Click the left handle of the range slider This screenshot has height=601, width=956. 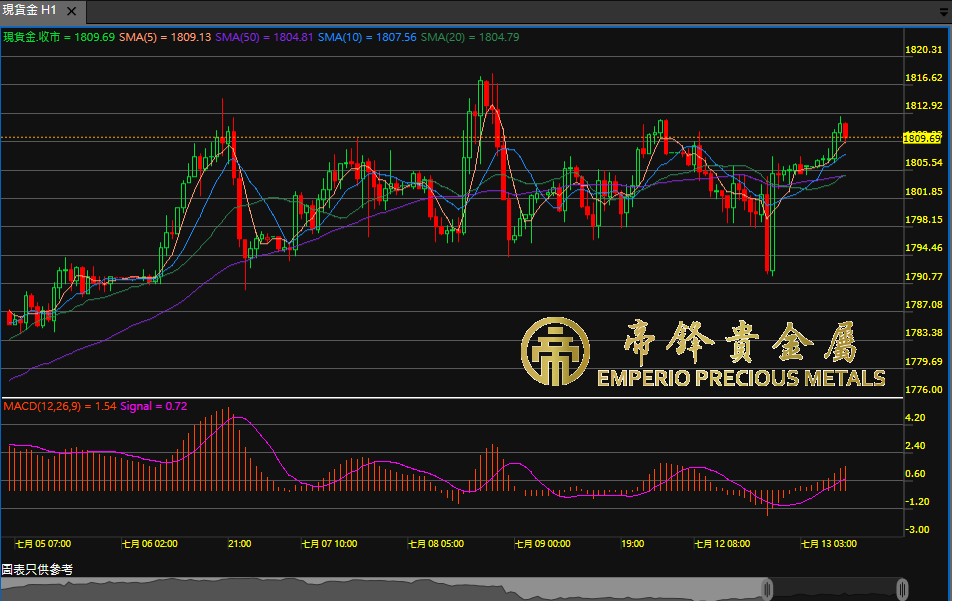tap(768, 588)
